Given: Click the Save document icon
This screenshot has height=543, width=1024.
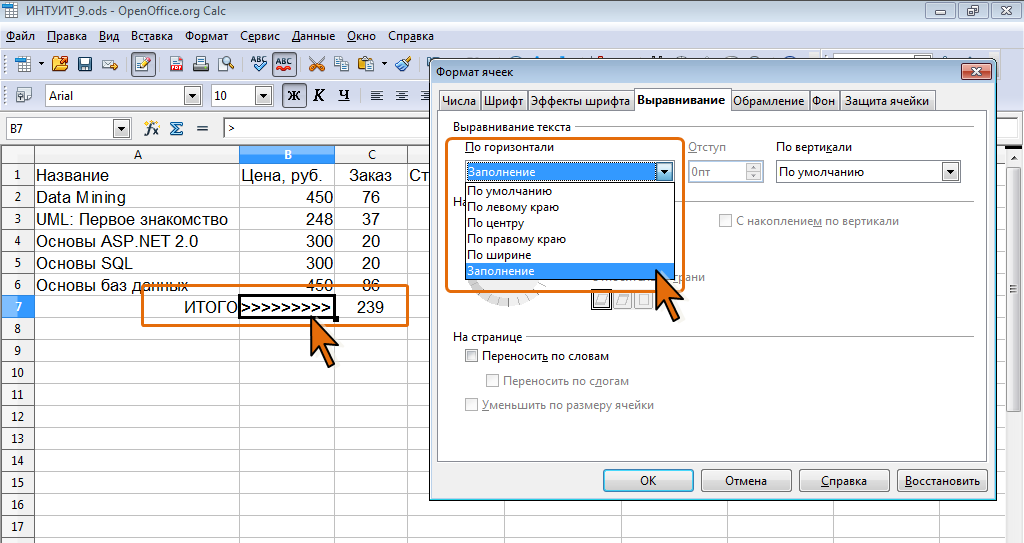Looking at the screenshot, I should click(85, 64).
